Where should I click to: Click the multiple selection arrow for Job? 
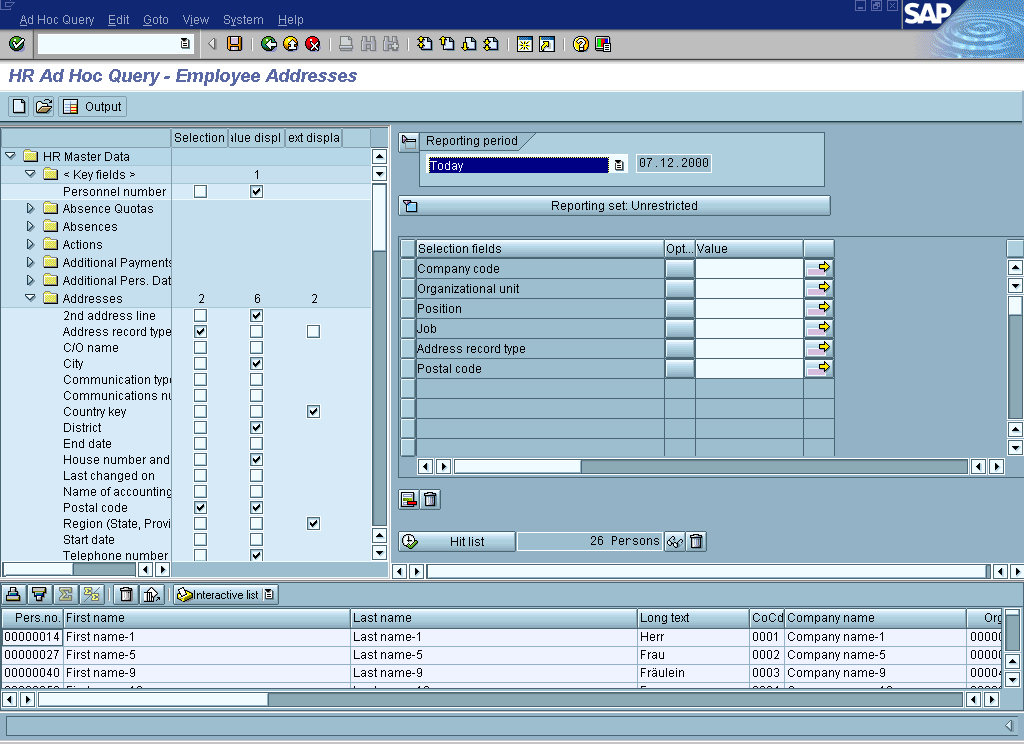[818, 328]
